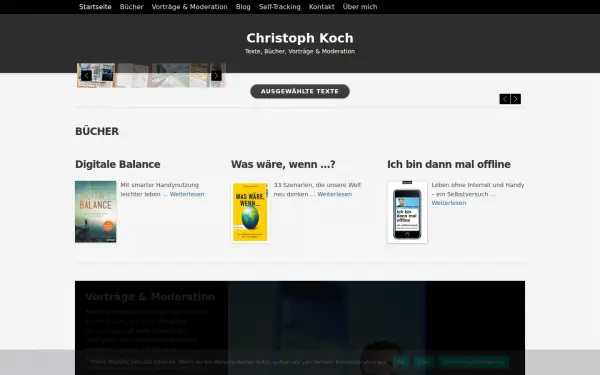Open the Startseite menu item
Screen dimensions: 600x375
click(95, 7)
